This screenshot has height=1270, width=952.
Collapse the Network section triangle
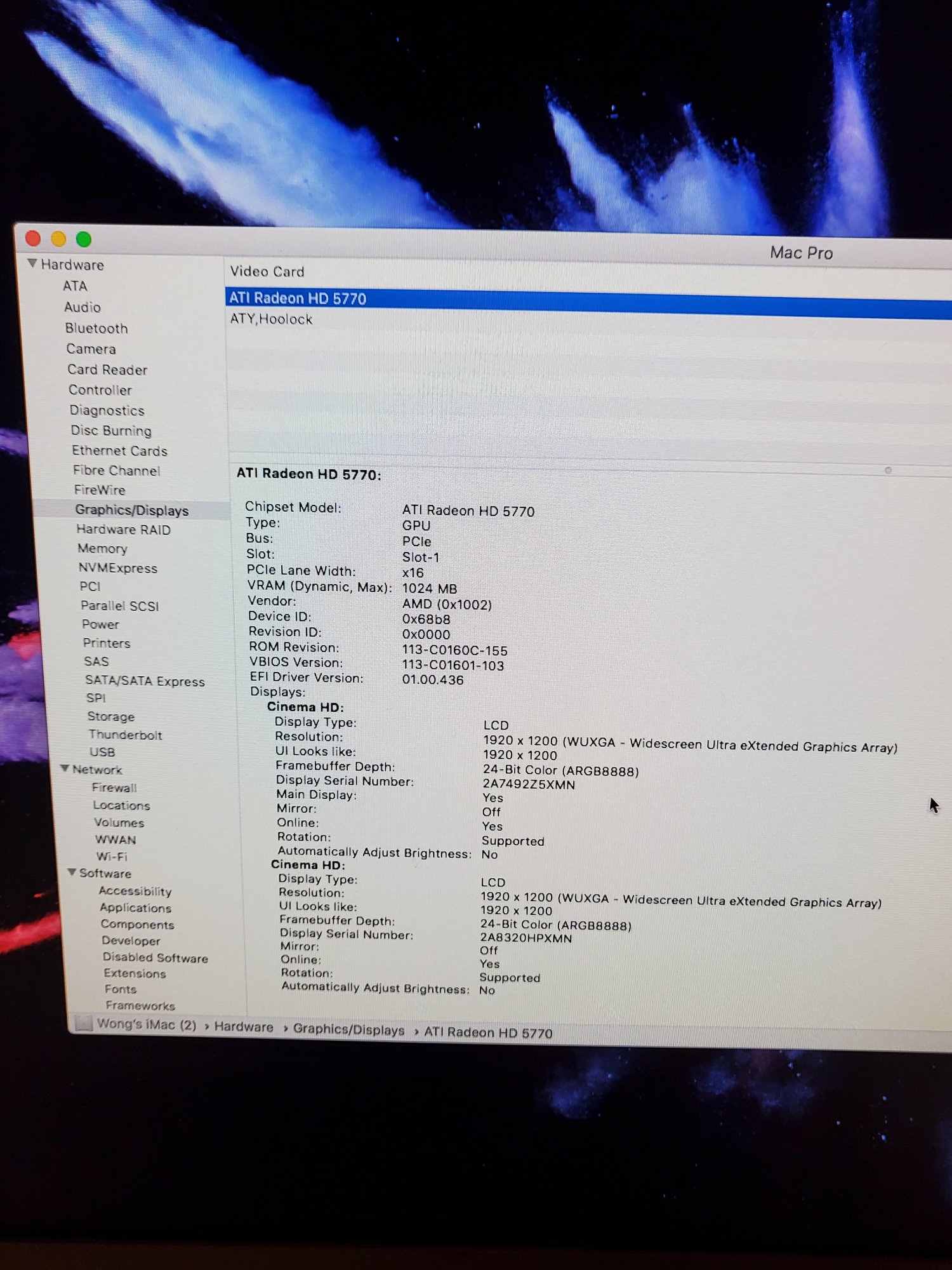click(65, 768)
